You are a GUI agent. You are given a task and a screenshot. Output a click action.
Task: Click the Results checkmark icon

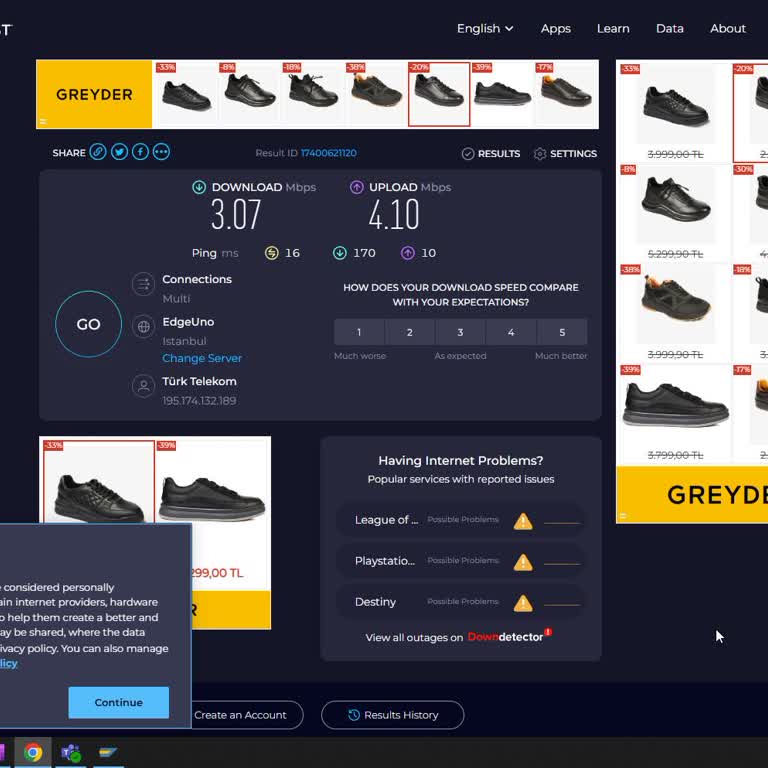click(x=468, y=154)
